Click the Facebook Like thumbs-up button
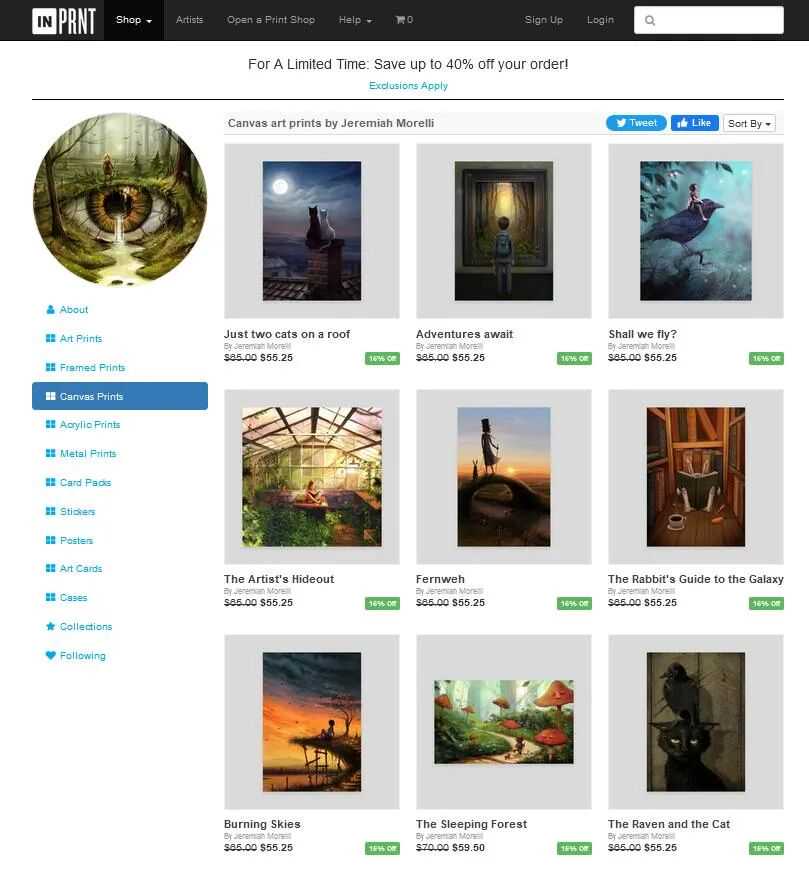The width and height of the screenshot is (809, 873). pos(694,123)
